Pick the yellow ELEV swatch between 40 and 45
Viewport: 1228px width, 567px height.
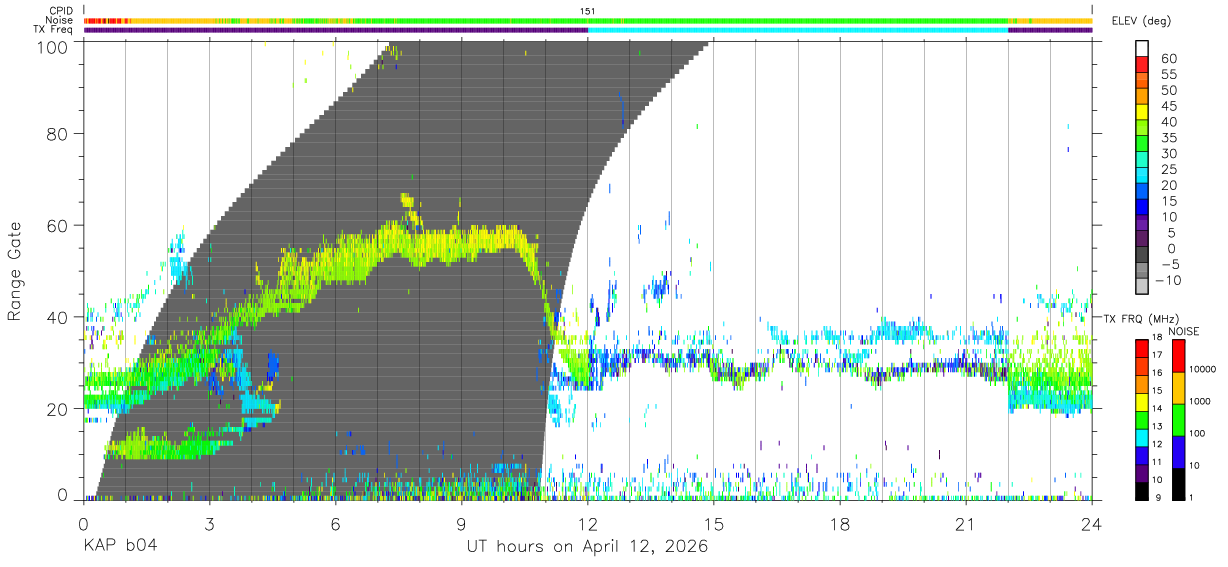tap(1142, 113)
